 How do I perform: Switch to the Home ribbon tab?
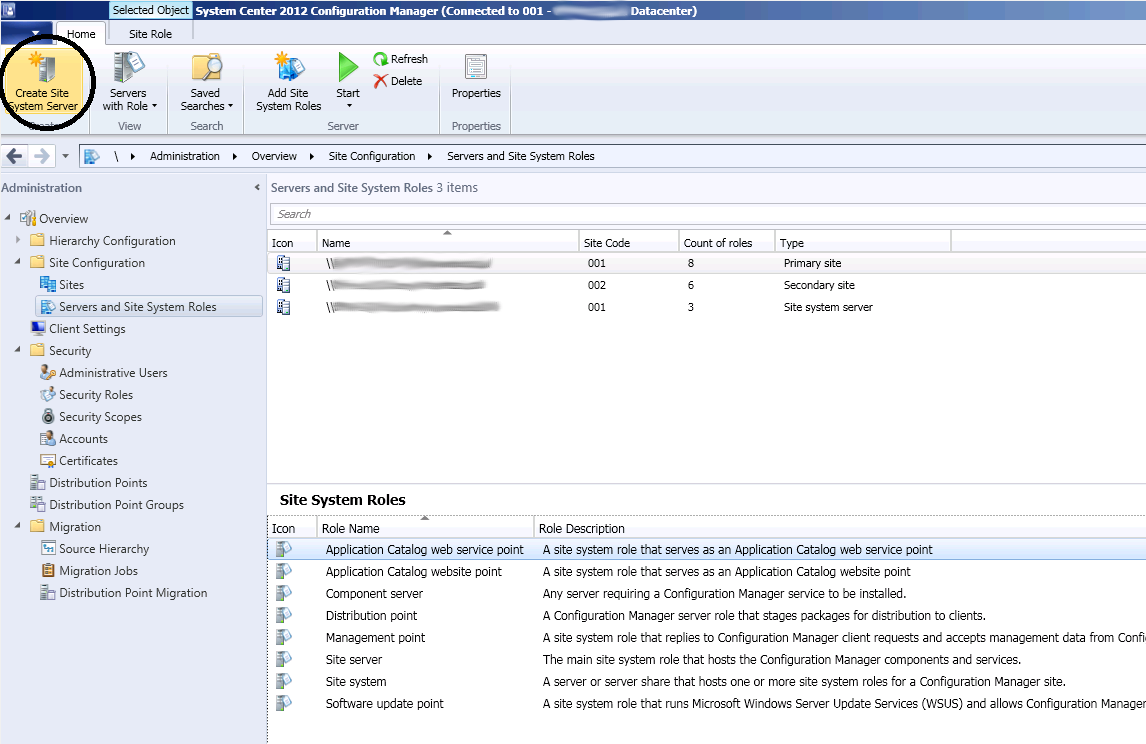point(81,34)
